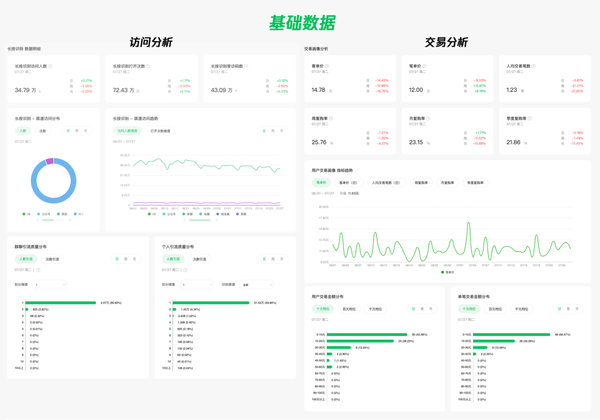Select 日 granularity in 渠道访问趋势 chart
The width and height of the screenshot is (600, 420).
tap(265, 131)
